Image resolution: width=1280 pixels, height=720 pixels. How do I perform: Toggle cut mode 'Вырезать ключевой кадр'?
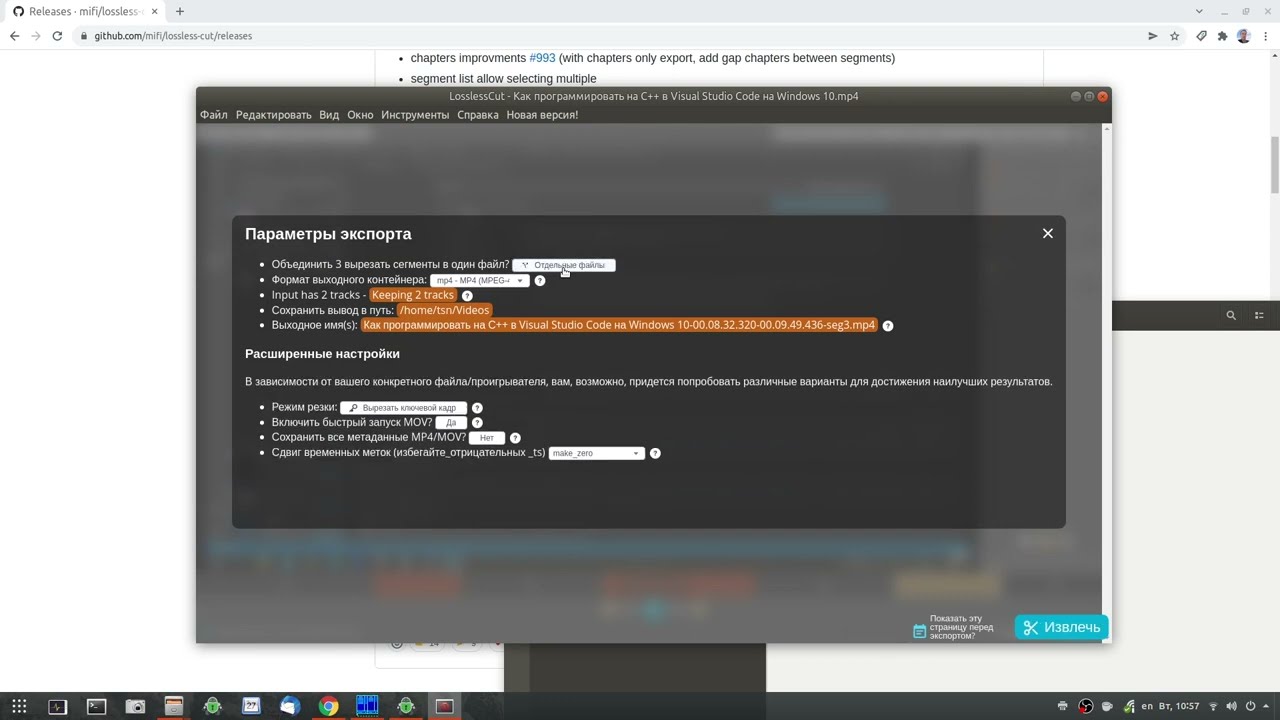click(x=403, y=408)
